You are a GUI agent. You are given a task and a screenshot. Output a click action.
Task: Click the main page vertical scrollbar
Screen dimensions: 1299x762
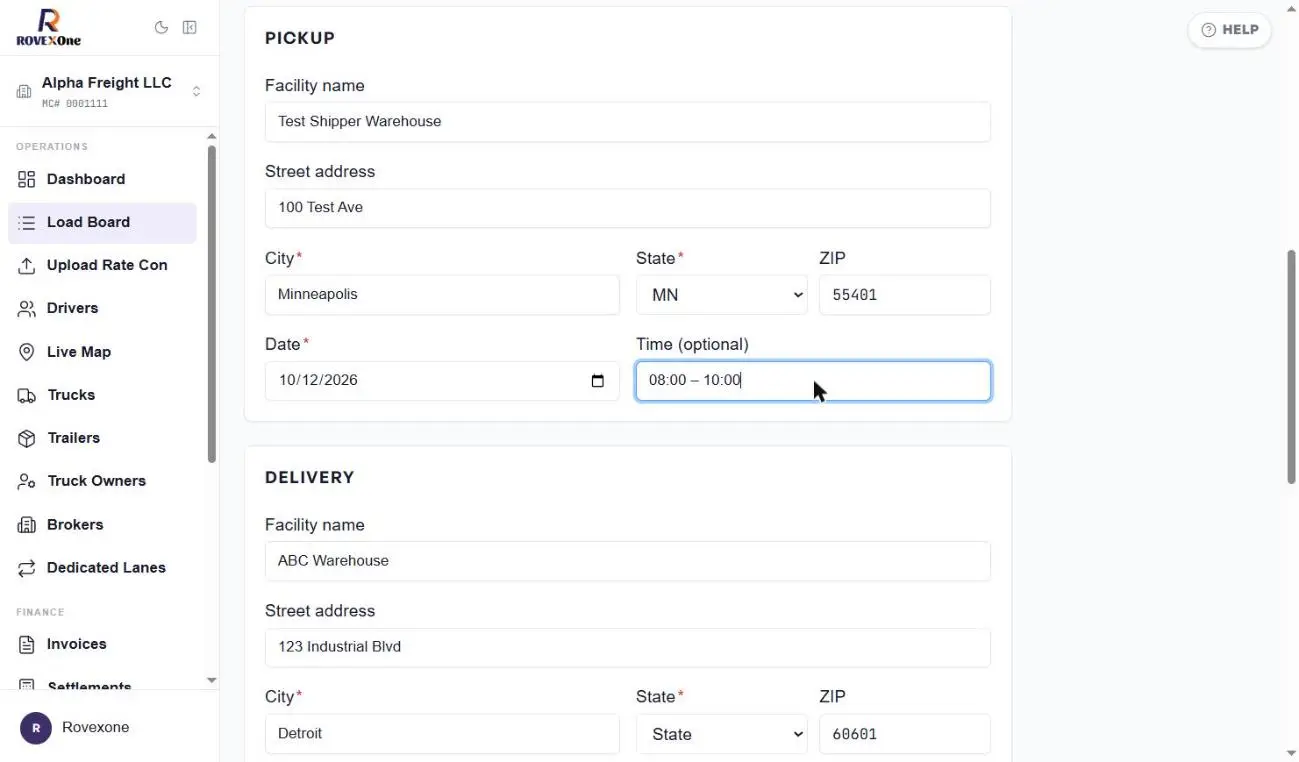(x=1291, y=366)
